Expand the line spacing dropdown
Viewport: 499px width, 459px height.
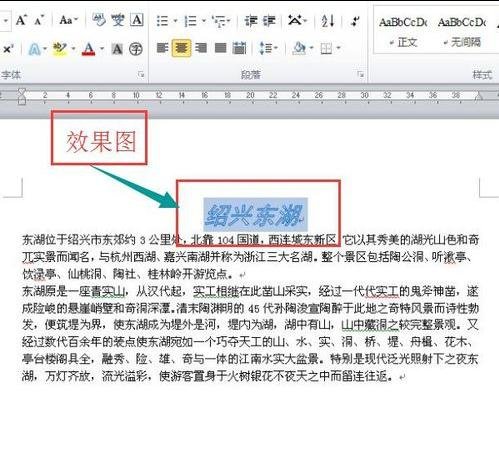276,48
